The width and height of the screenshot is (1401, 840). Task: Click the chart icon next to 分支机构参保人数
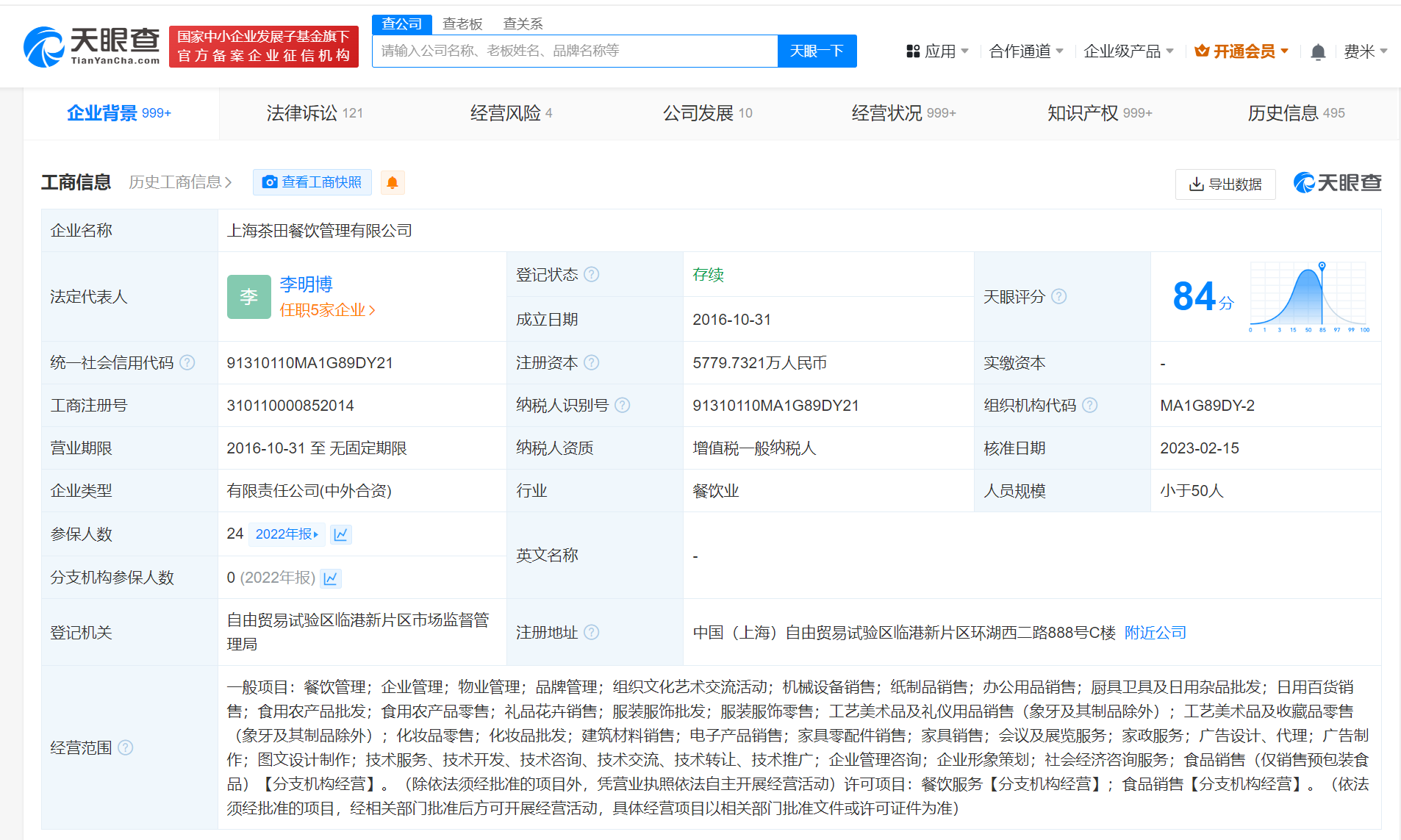tap(330, 578)
